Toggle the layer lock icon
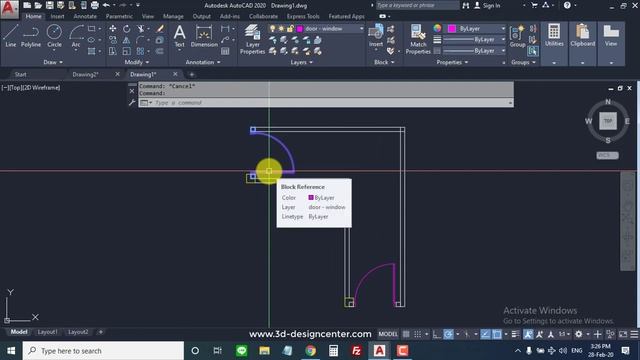This screenshot has width=640, height=360. click(x=290, y=29)
